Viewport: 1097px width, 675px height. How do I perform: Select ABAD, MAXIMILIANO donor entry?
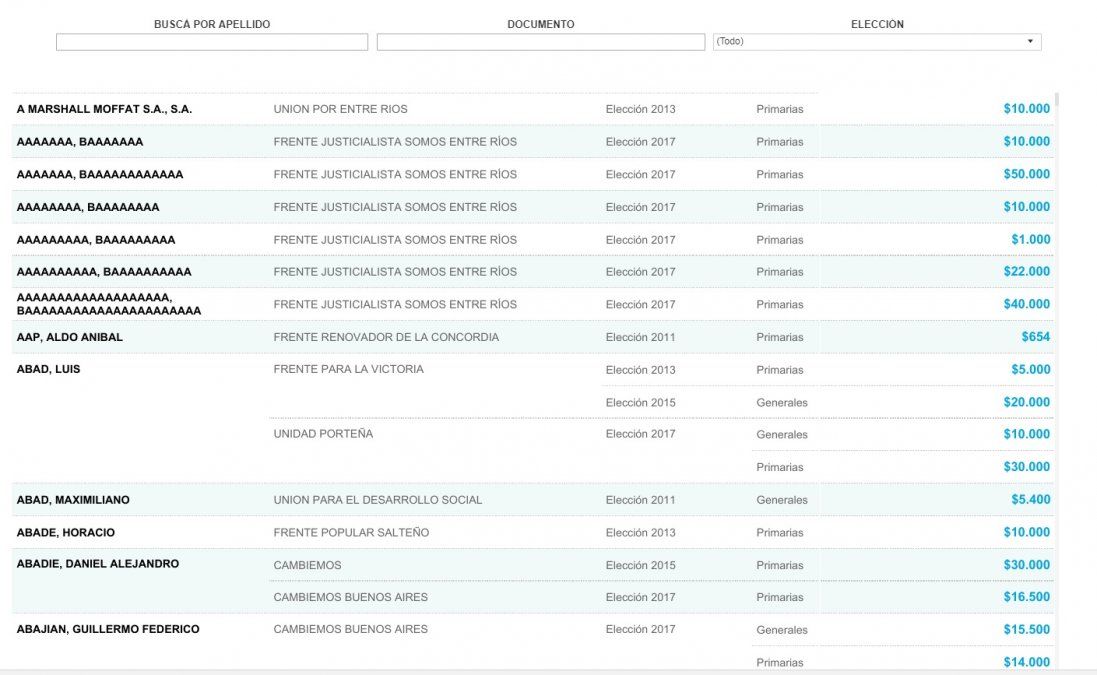click(73, 500)
